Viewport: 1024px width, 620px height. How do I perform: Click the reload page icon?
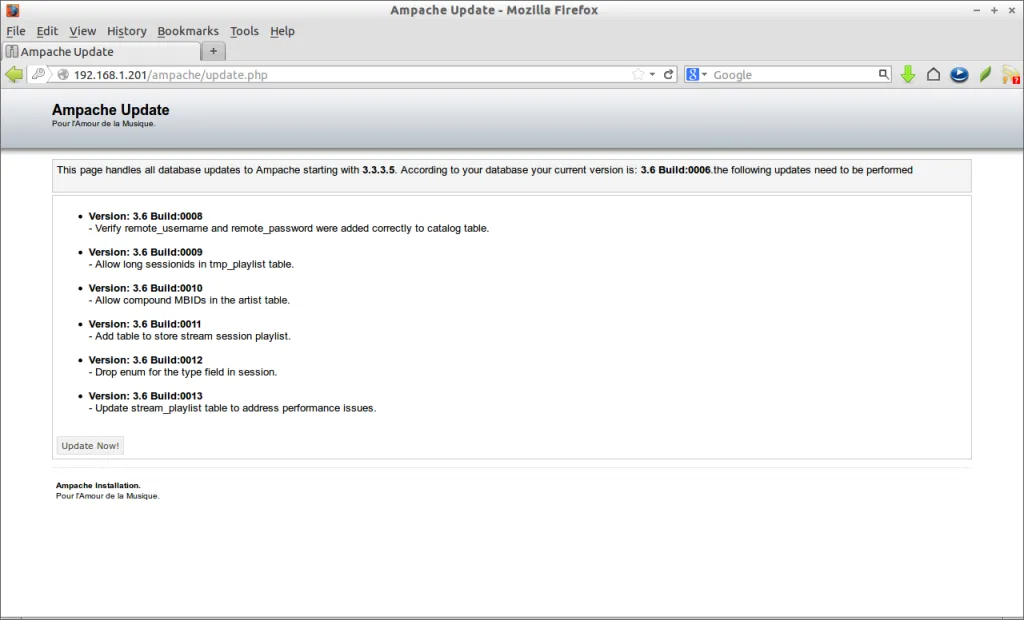(668, 74)
